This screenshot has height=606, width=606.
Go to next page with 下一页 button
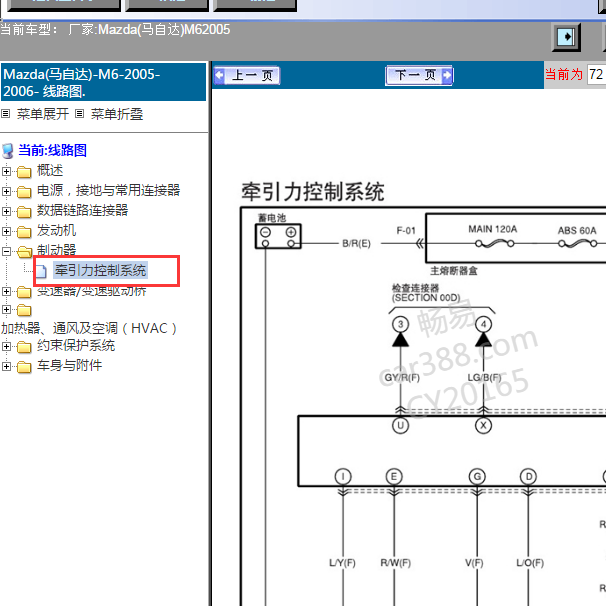(419, 75)
